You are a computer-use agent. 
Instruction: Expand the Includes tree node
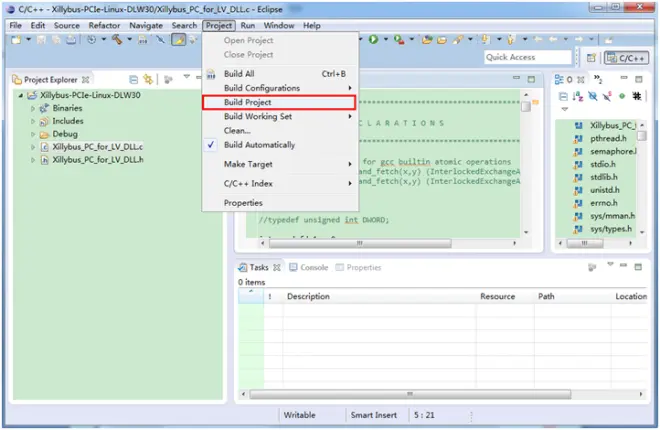[x=33, y=121]
